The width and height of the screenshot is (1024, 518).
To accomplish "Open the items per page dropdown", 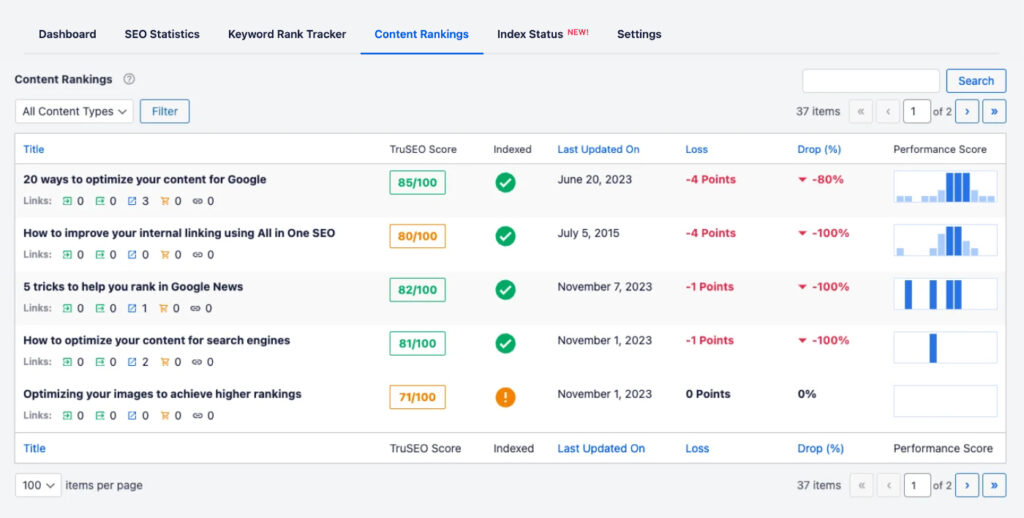I will [x=38, y=485].
